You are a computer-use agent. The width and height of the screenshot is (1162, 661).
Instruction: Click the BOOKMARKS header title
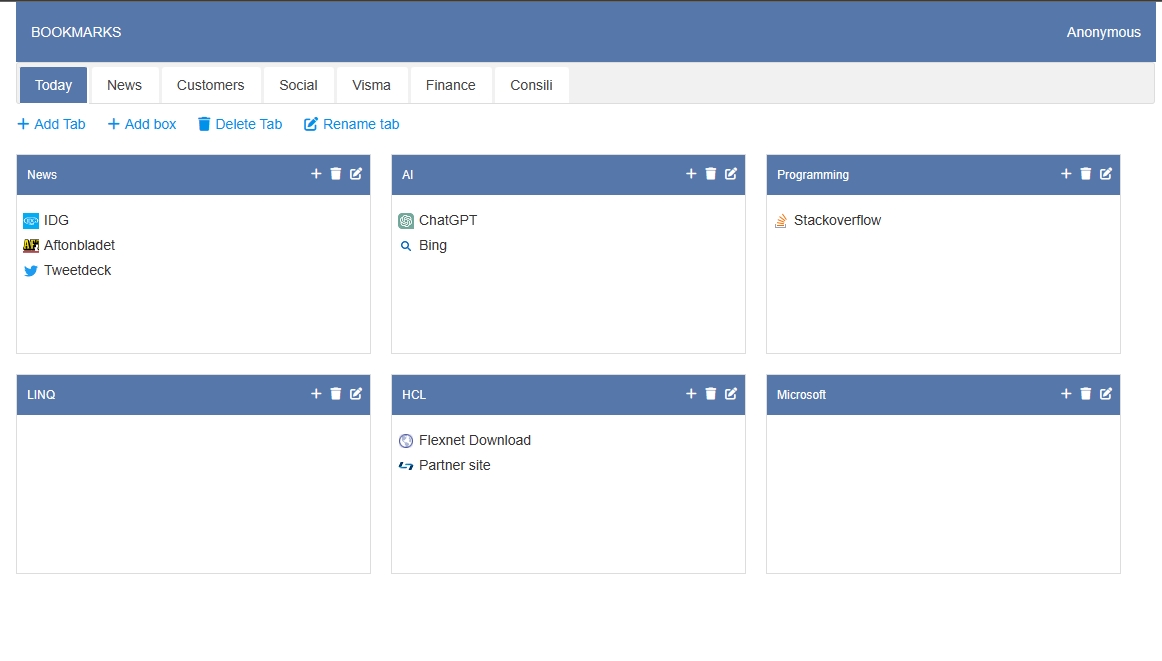76,33
